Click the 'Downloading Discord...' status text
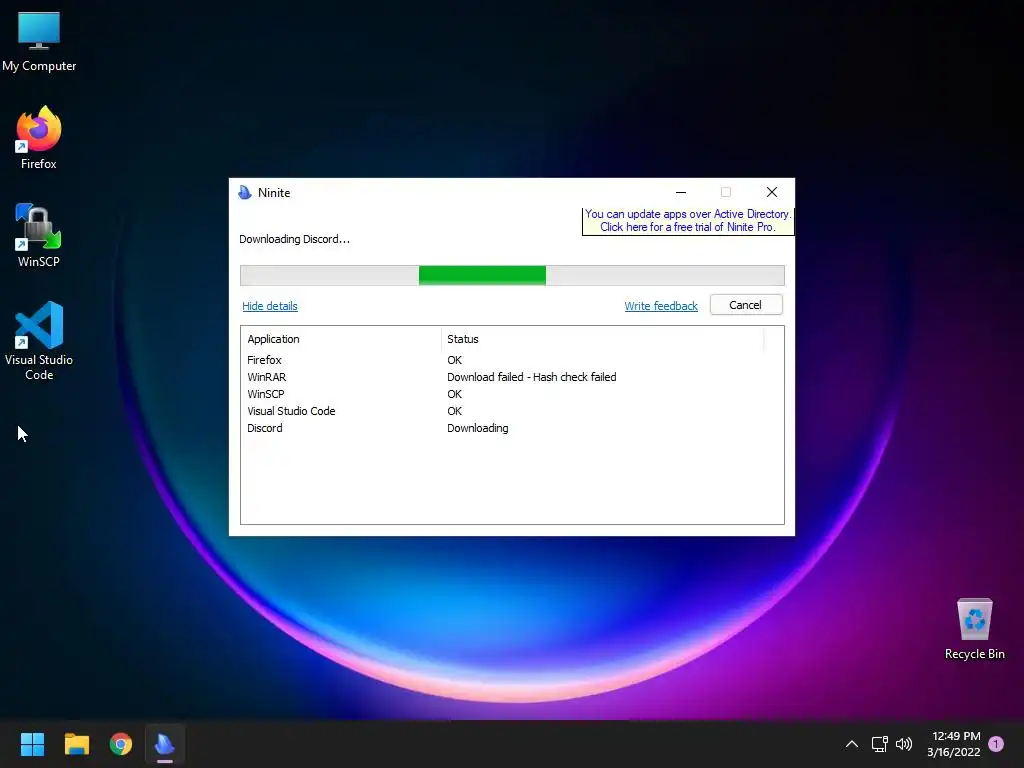The width and height of the screenshot is (1024, 768). pyautogui.click(x=295, y=239)
